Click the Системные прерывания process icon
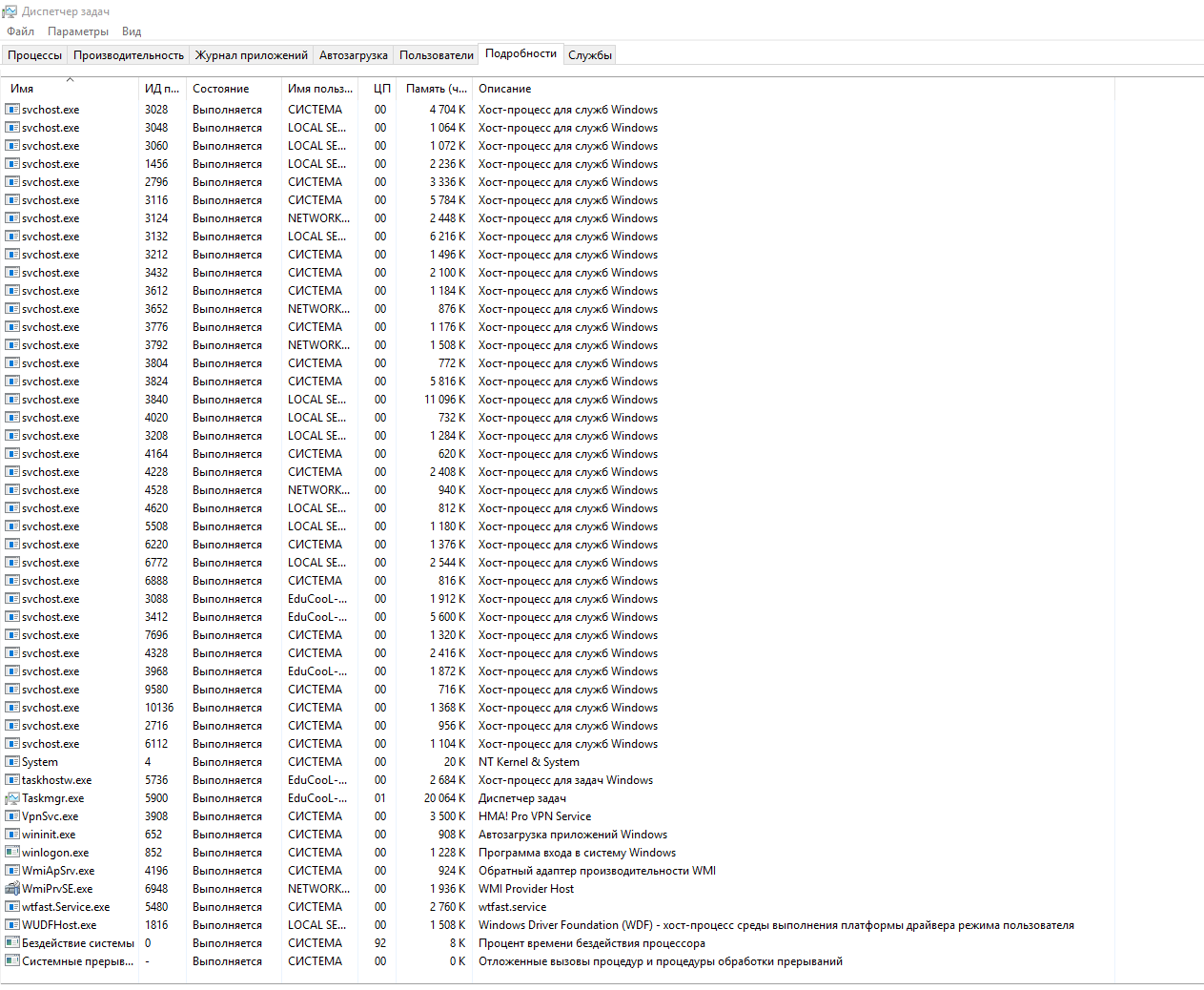 12,961
